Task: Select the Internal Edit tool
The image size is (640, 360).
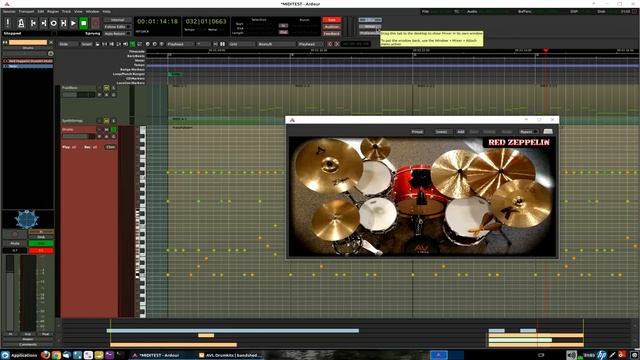Action: click(x=139, y=44)
